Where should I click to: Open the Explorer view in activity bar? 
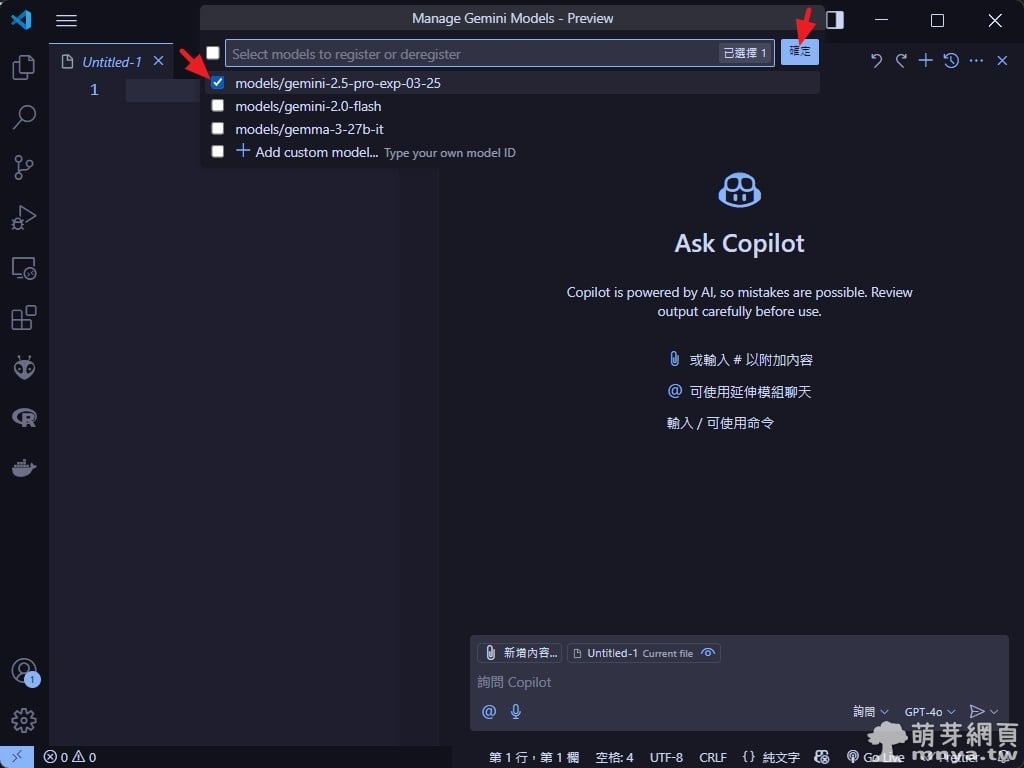[x=24, y=67]
